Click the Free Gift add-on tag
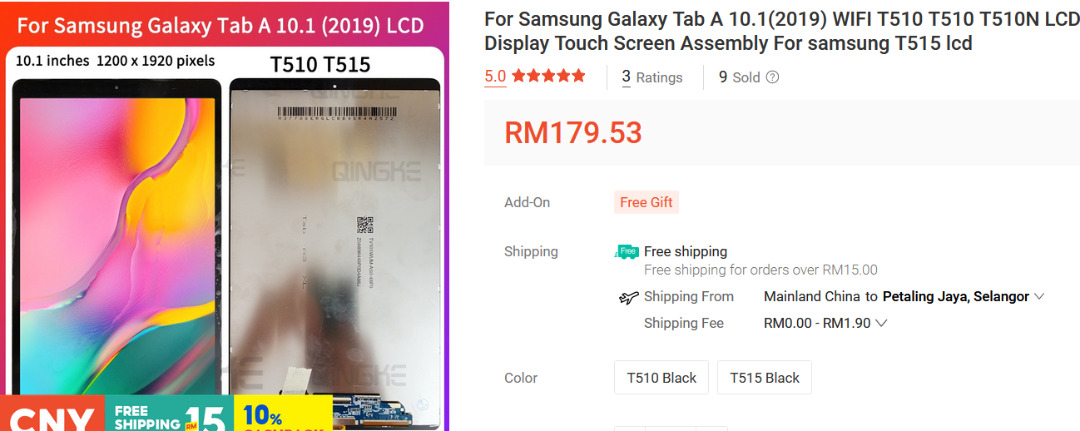This screenshot has width=1080, height=431. tap(646, 202)
